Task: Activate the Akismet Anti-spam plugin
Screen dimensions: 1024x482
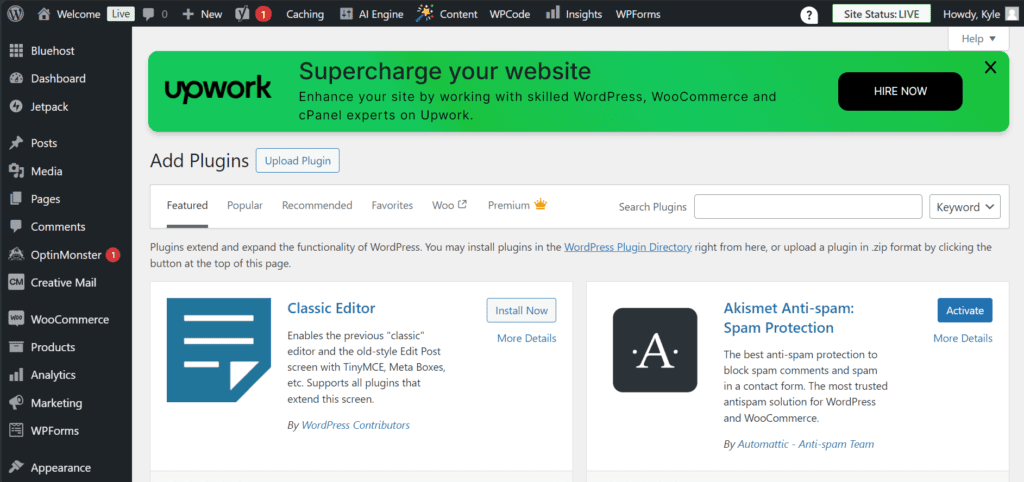Action: pos(965,310)
